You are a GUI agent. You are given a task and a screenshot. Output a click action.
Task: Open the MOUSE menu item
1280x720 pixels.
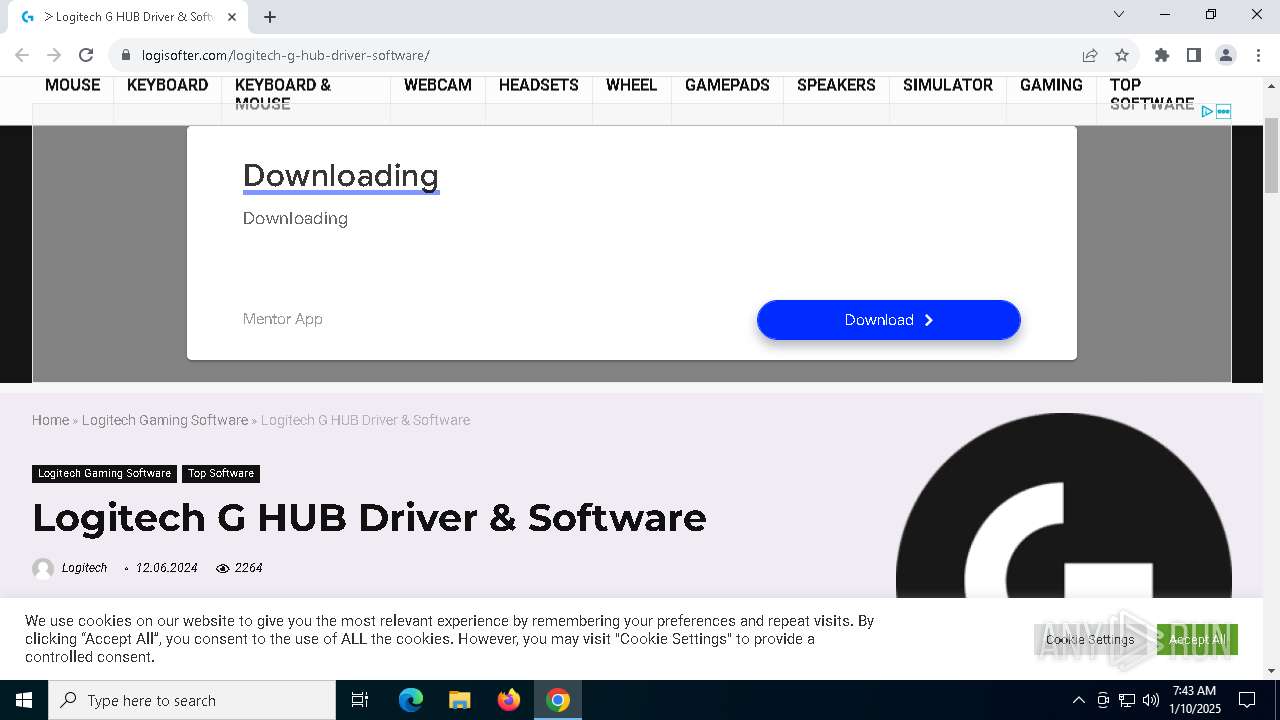73,85
